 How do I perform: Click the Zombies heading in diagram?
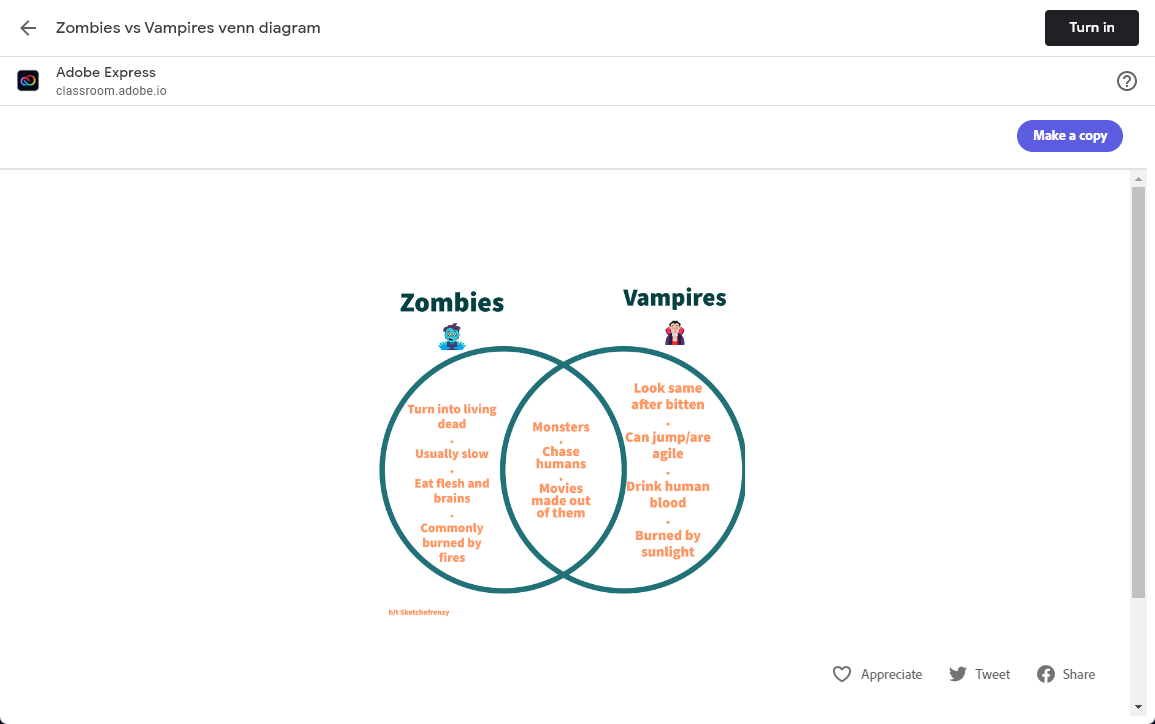pos(452,303)
